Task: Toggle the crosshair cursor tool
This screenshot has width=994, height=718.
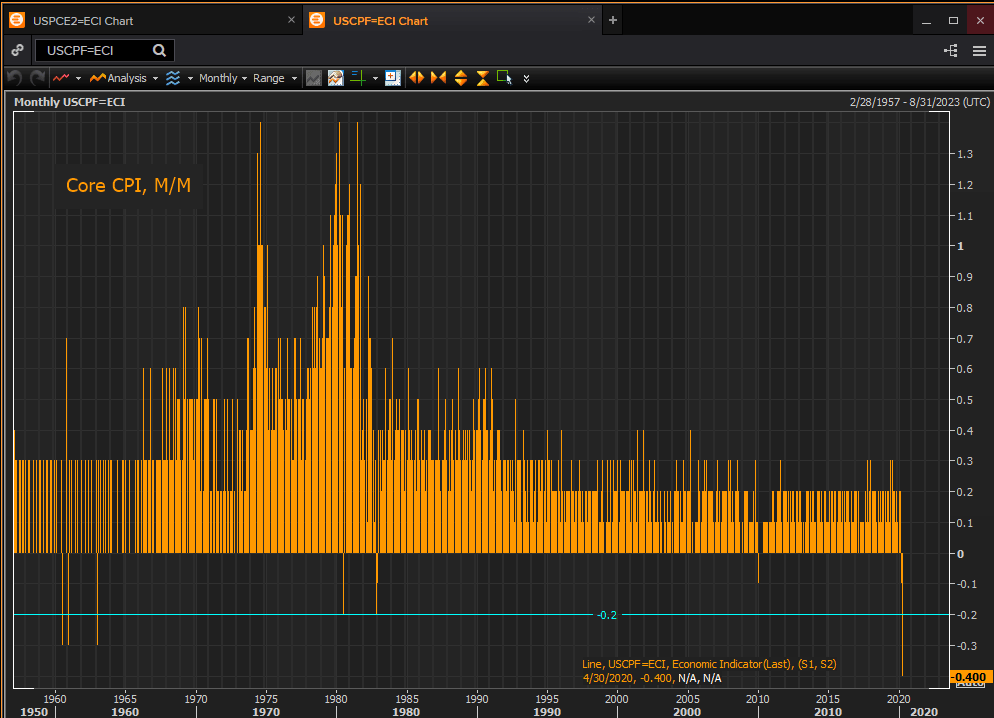Action: pos(358,78)
